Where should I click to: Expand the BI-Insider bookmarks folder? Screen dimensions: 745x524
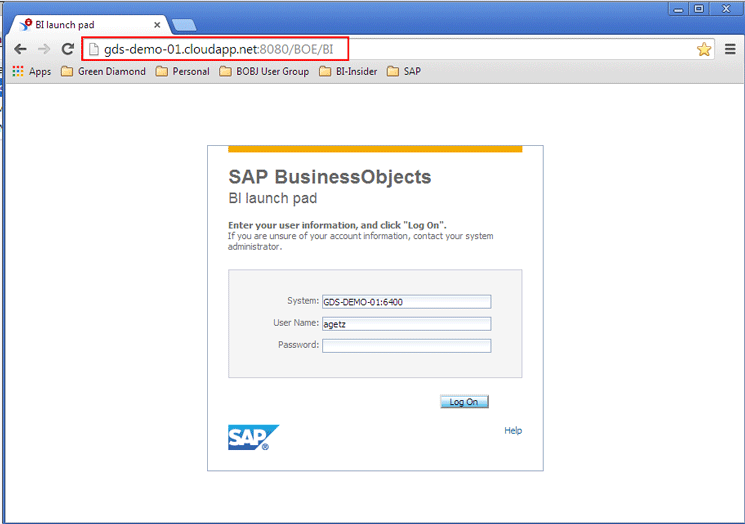point(348,71)
